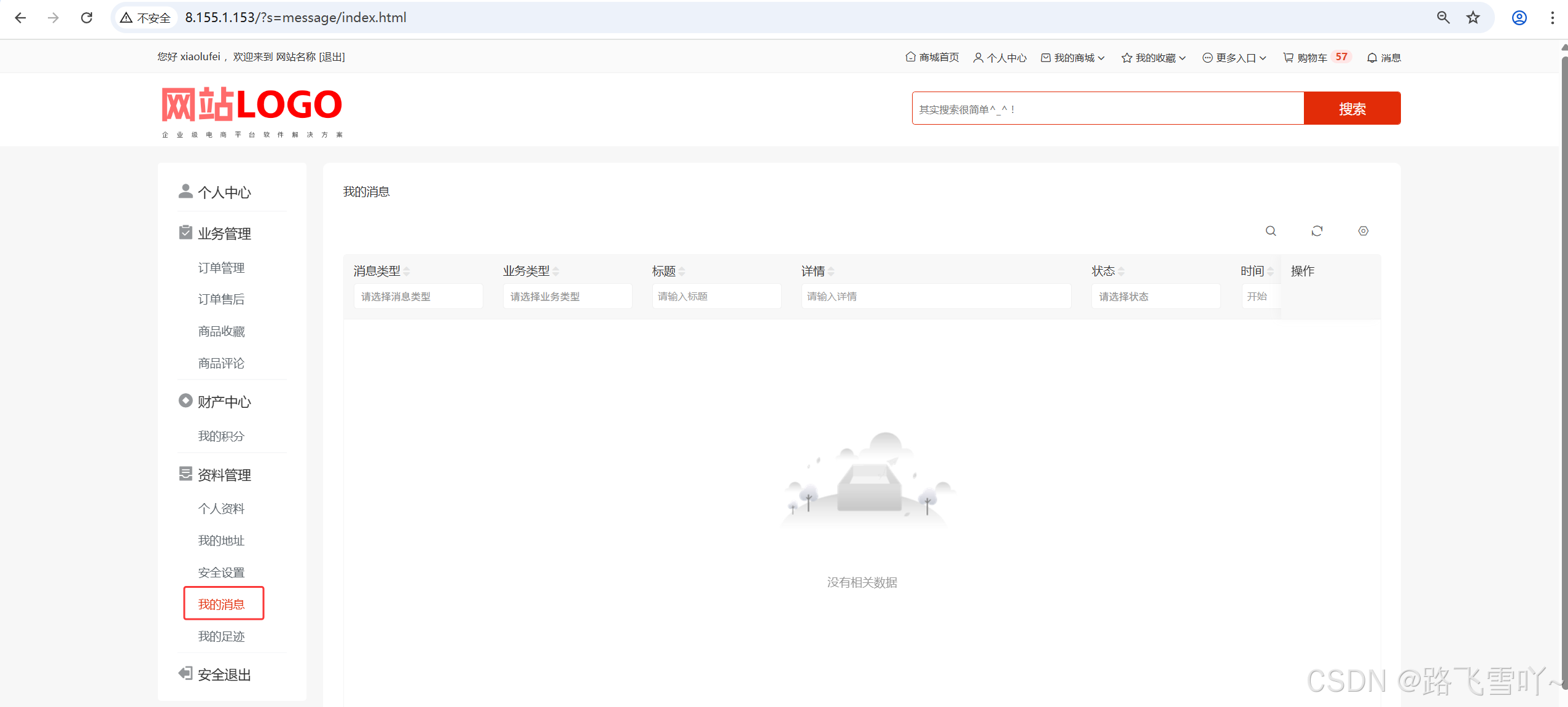Click the 退出 logout link
1568x707 pixels.
[x=332, y=57]
